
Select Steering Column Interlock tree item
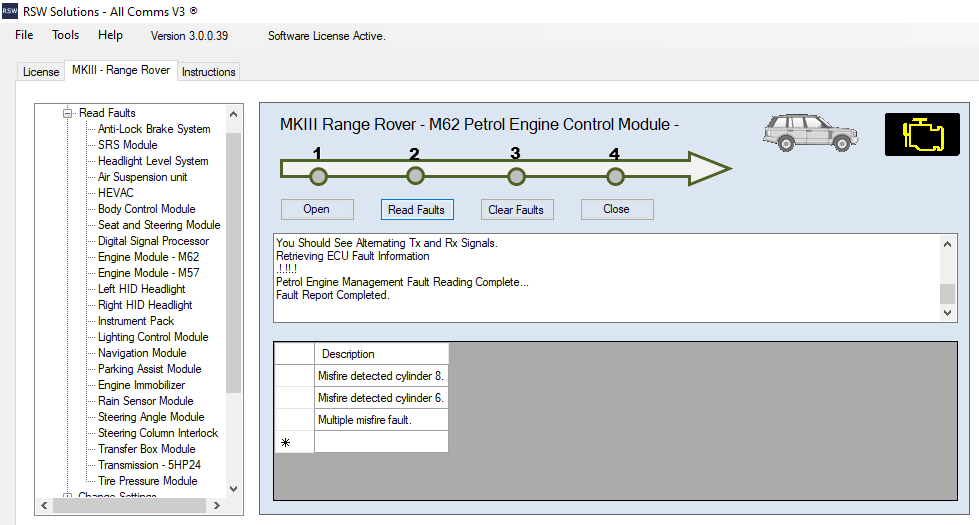tap(158, 433)
